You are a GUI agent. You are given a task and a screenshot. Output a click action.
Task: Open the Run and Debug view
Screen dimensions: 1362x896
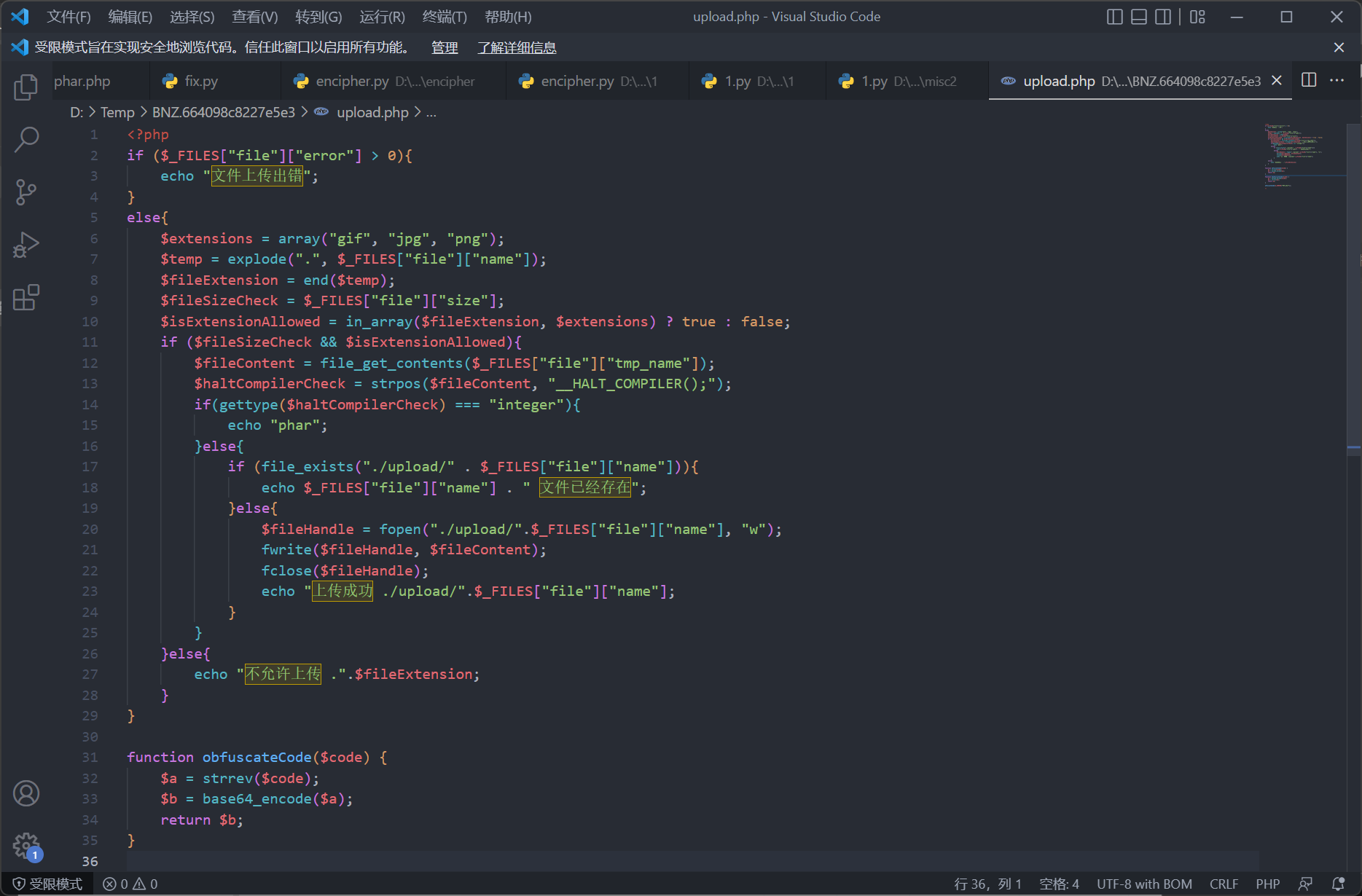click(26, 245)
